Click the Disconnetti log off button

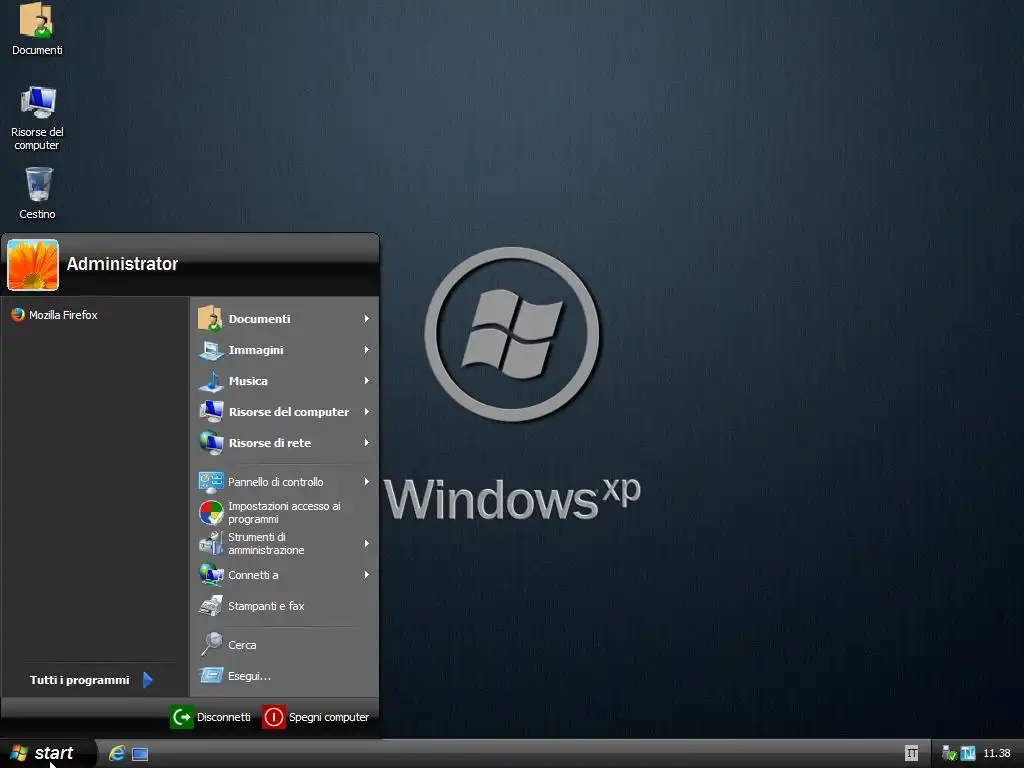click(210, 717)
